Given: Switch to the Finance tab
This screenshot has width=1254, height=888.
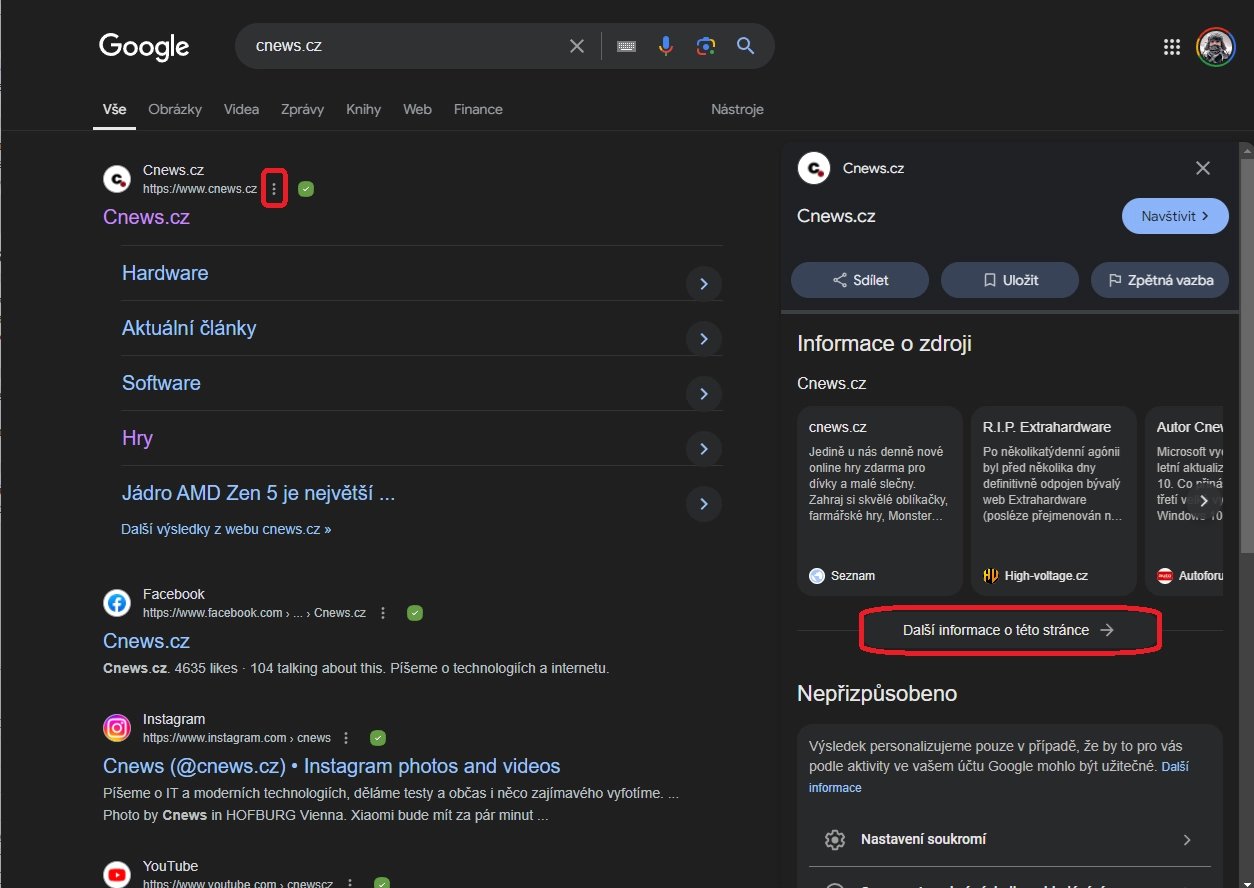Looking at the screenshot, I should coord(478,109).
